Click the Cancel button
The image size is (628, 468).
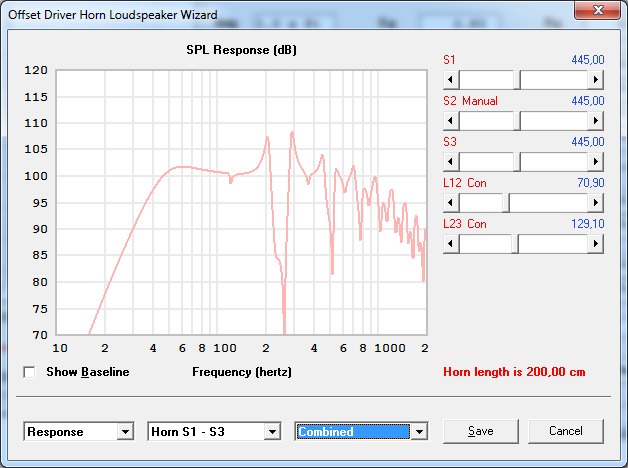[x=566, y=431]
